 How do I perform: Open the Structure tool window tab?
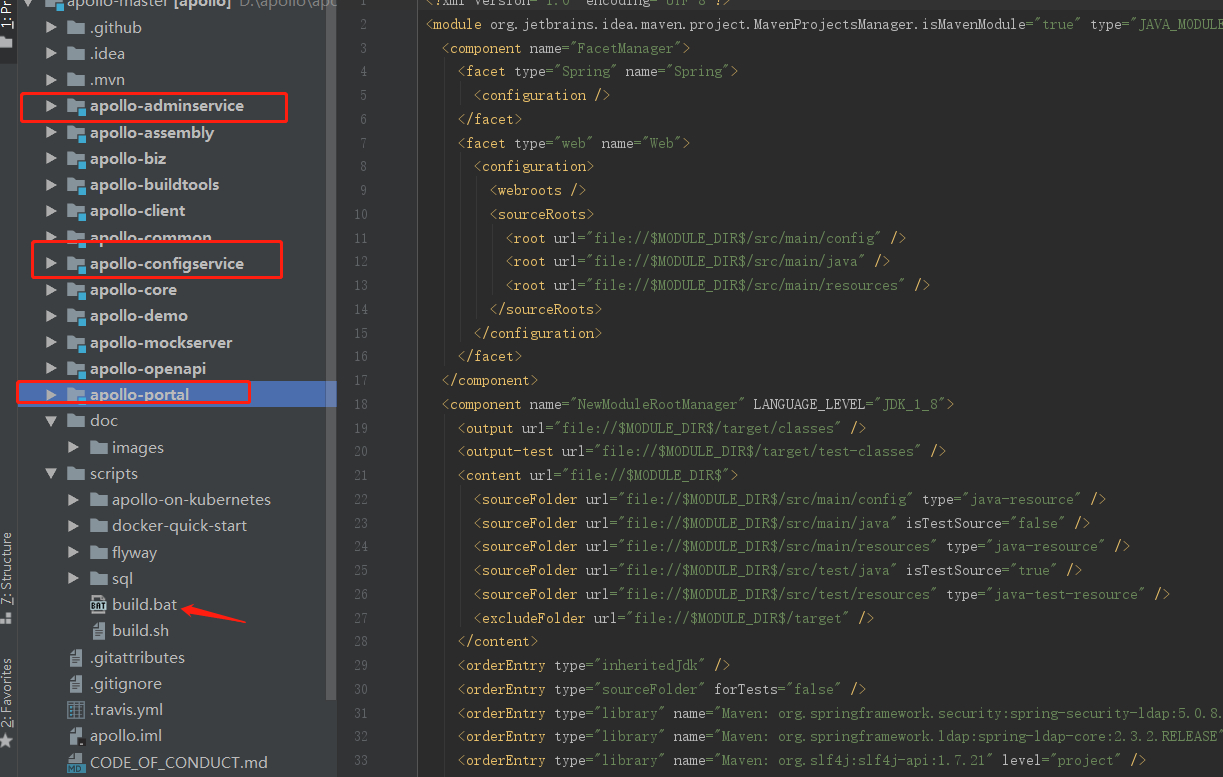pyautogui.click(x=7, y=568)
